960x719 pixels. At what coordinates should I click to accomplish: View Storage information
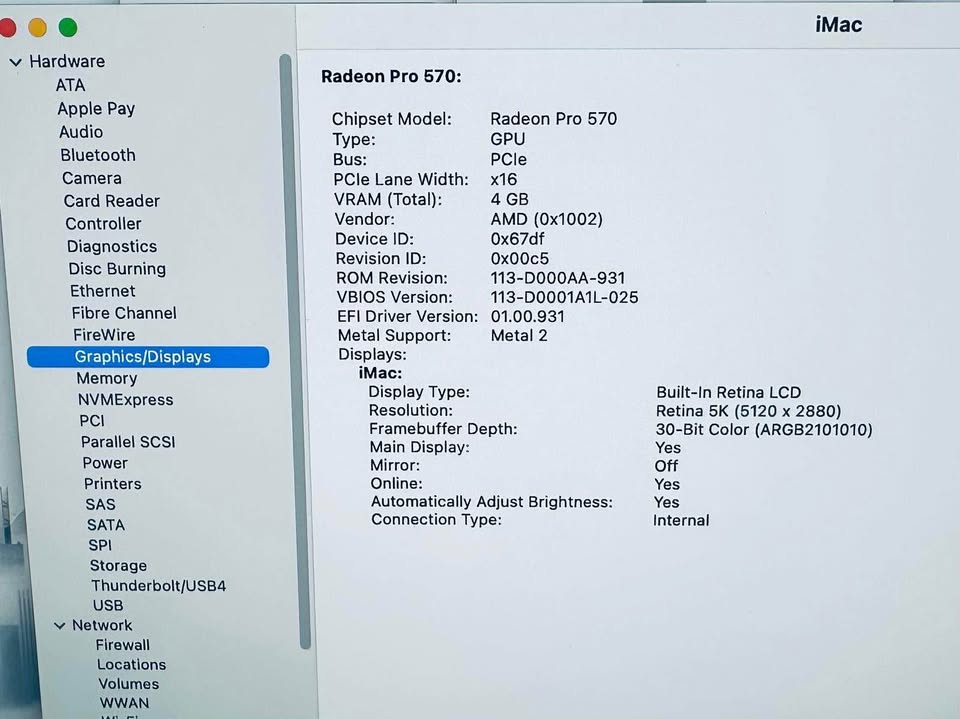point(118,565)
